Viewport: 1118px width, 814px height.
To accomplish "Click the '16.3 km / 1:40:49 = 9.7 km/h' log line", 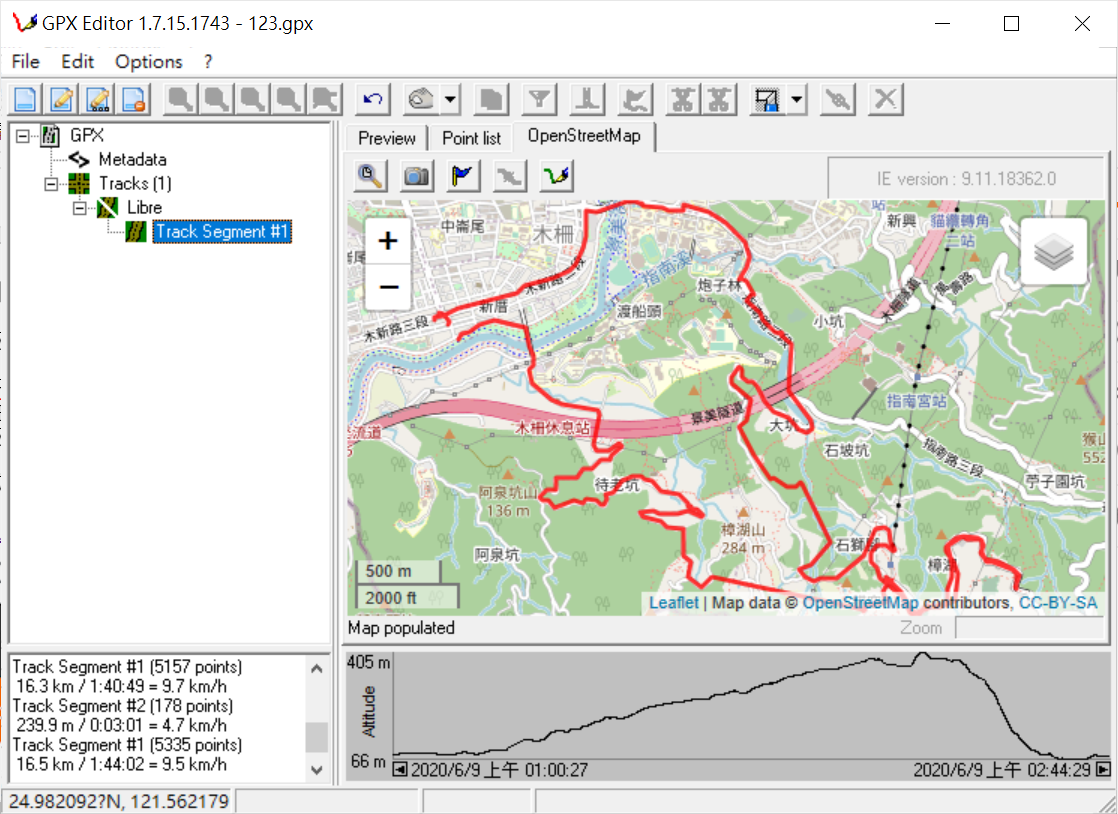I will click(x=121, y=686).
